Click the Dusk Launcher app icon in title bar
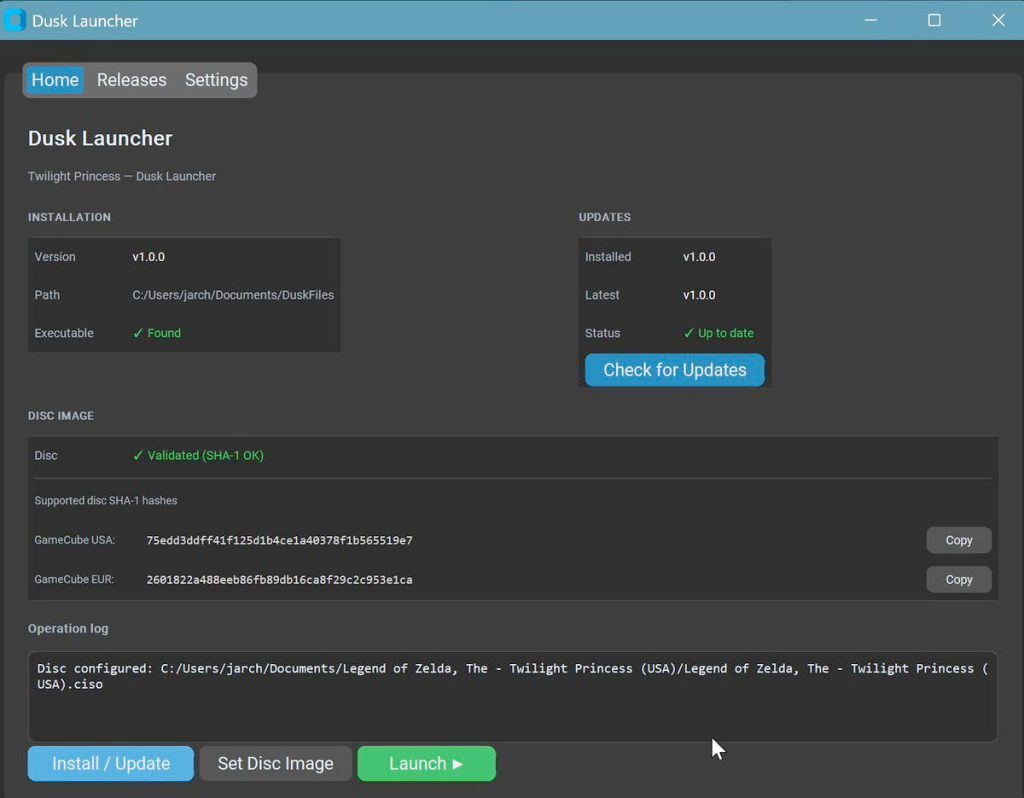This screenshot has width=1024, height=798. pyautogui.click(x=14, y=20)
